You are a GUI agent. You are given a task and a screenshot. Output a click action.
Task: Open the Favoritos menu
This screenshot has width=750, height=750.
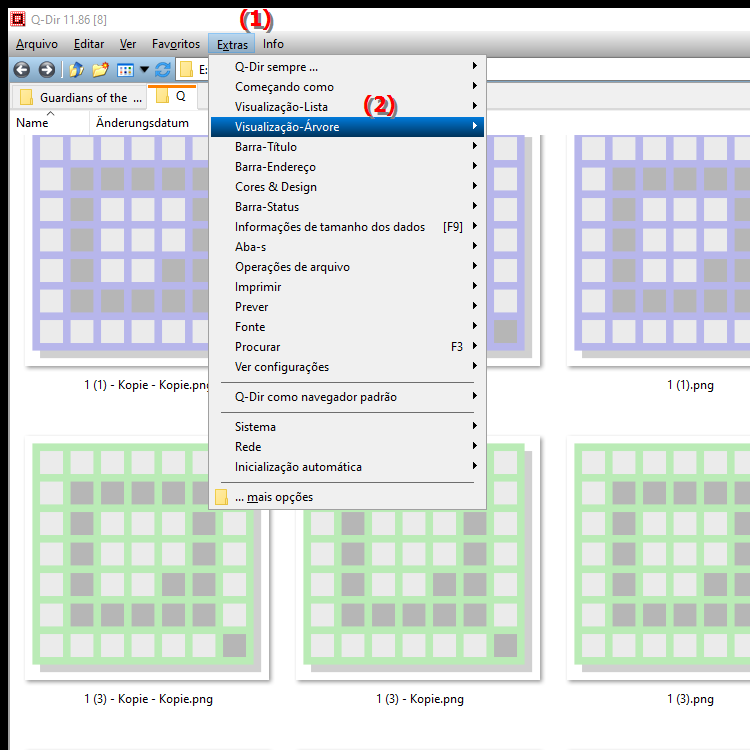point(176,44)
